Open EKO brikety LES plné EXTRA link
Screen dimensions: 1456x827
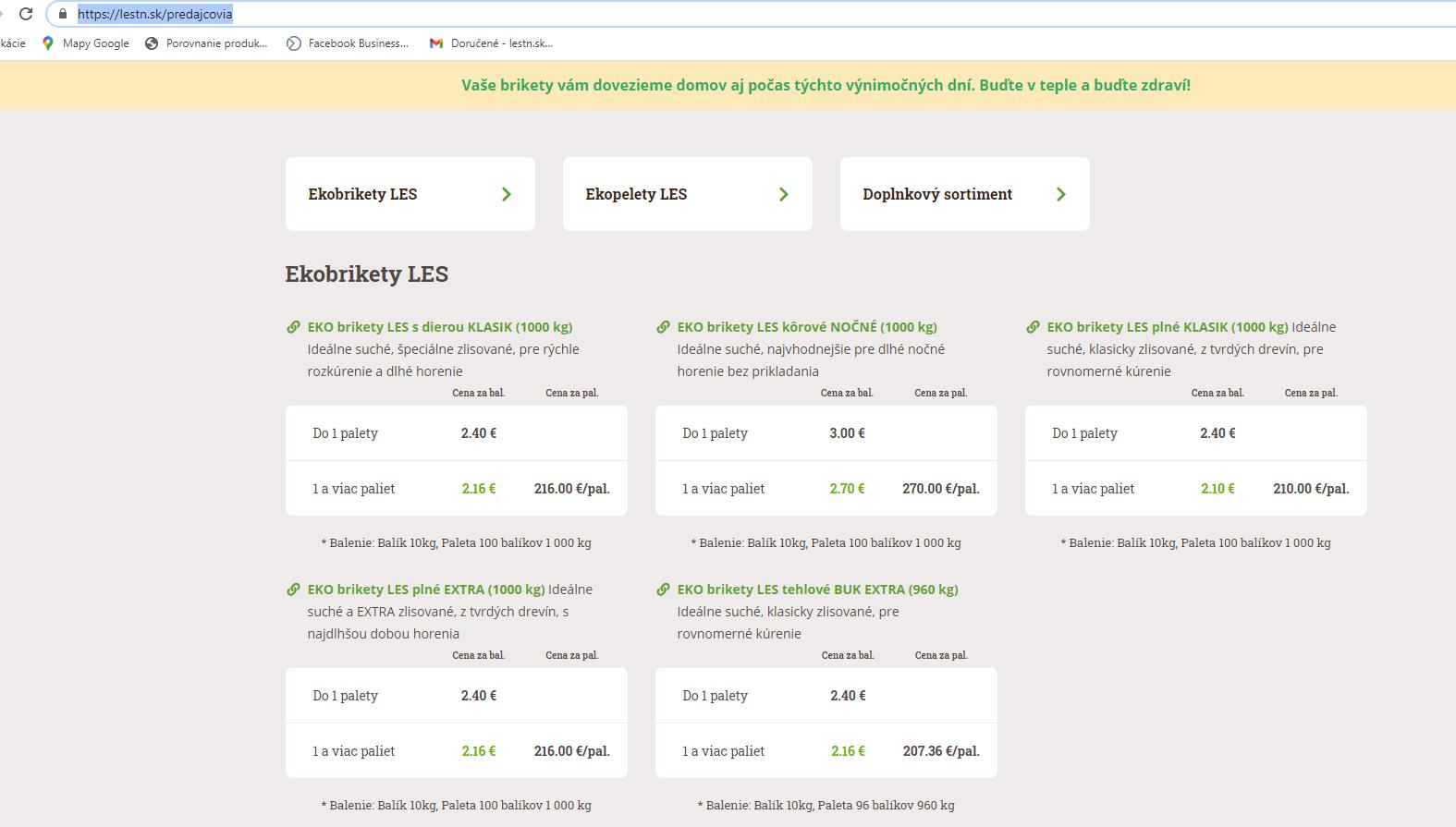[426, 590]
